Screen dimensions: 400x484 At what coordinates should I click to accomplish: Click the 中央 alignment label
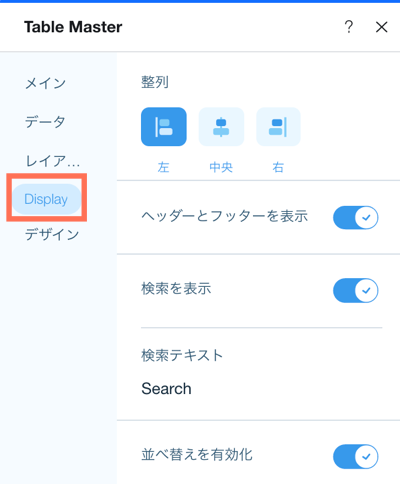tap(221, 167)
